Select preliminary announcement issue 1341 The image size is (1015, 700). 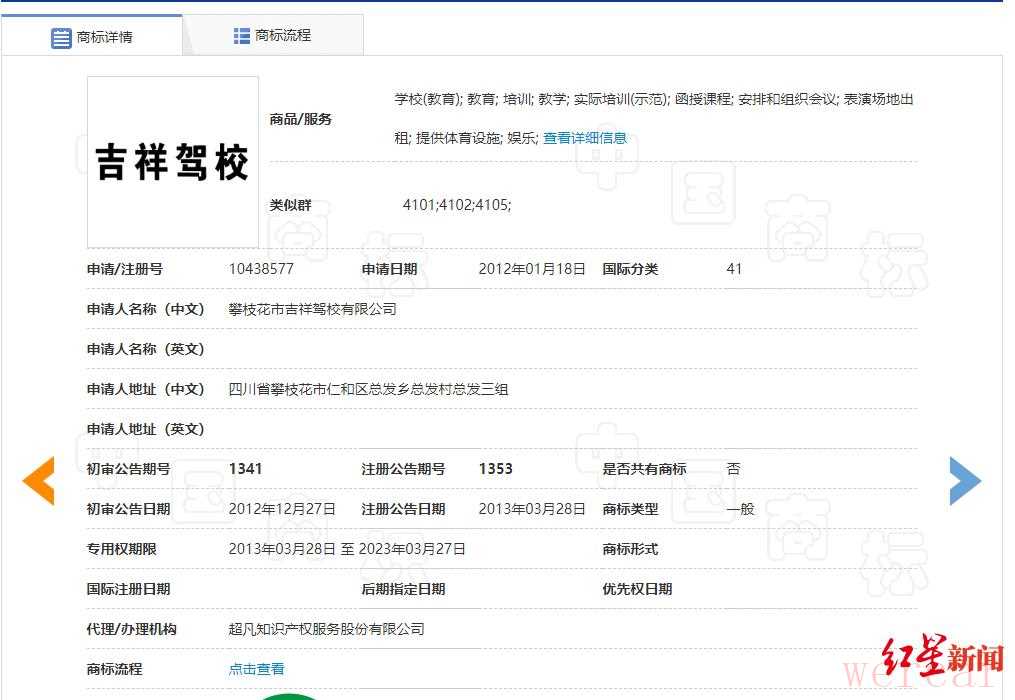coord(245,469)
